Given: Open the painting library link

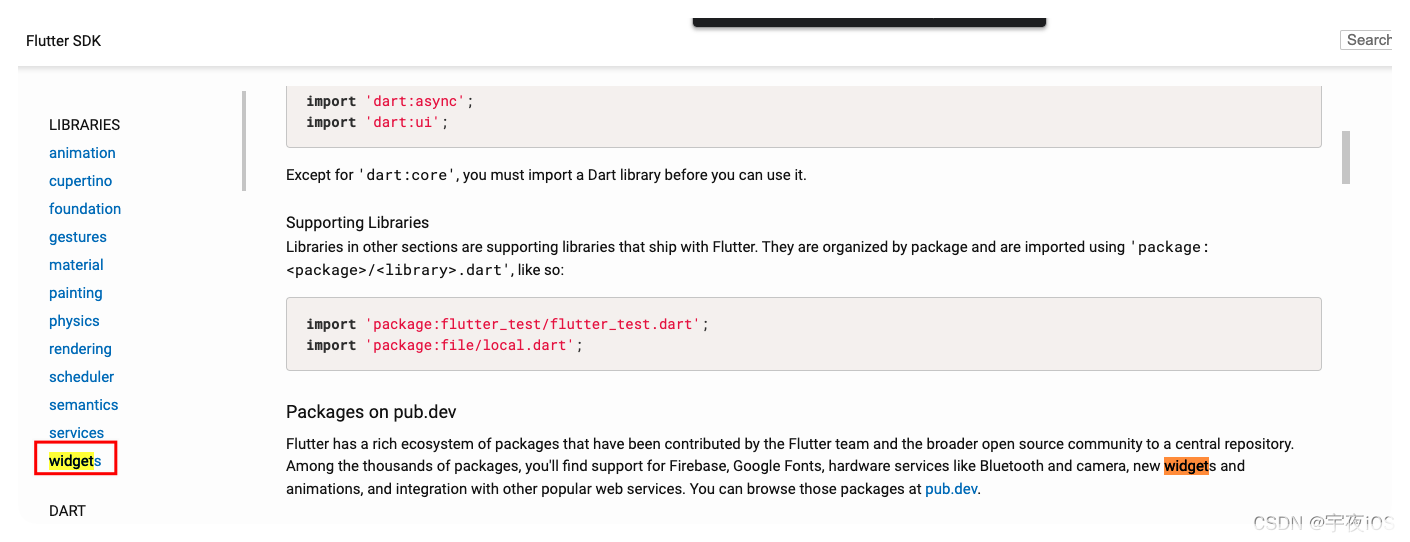Looking at the screenshot, I should 75,293.
